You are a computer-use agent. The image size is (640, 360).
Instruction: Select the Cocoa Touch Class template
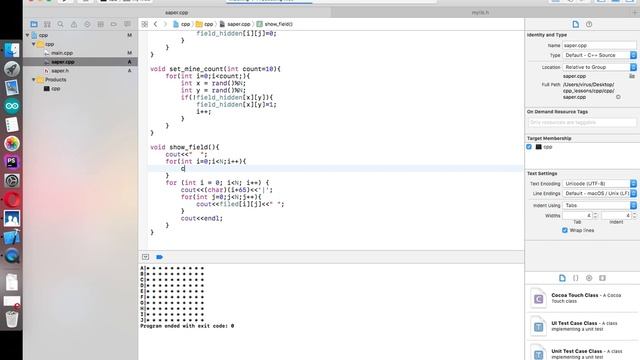(582, 298)
